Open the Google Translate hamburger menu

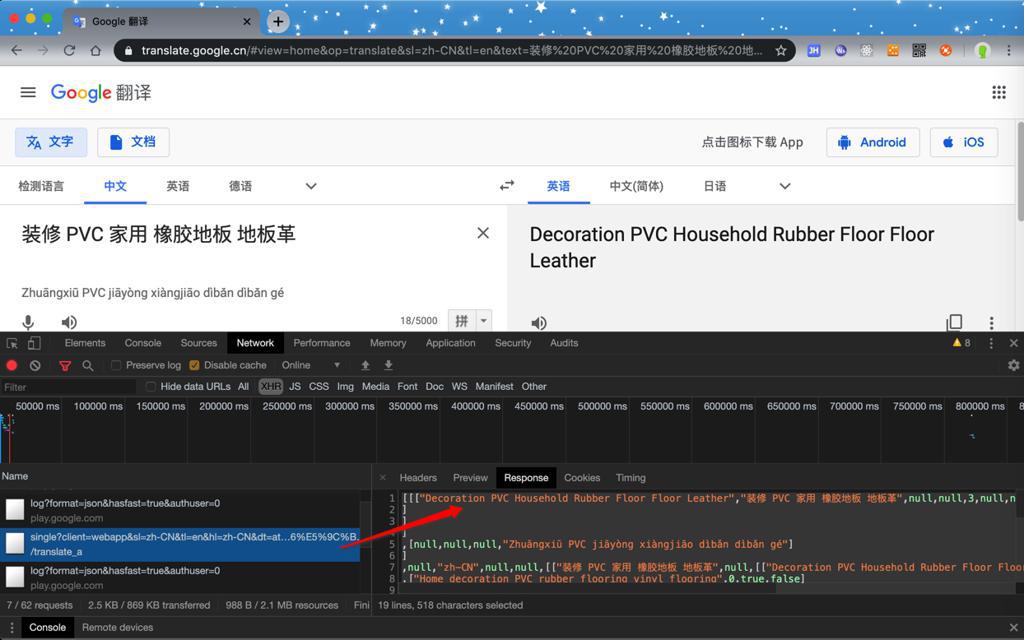coord(28,93)
